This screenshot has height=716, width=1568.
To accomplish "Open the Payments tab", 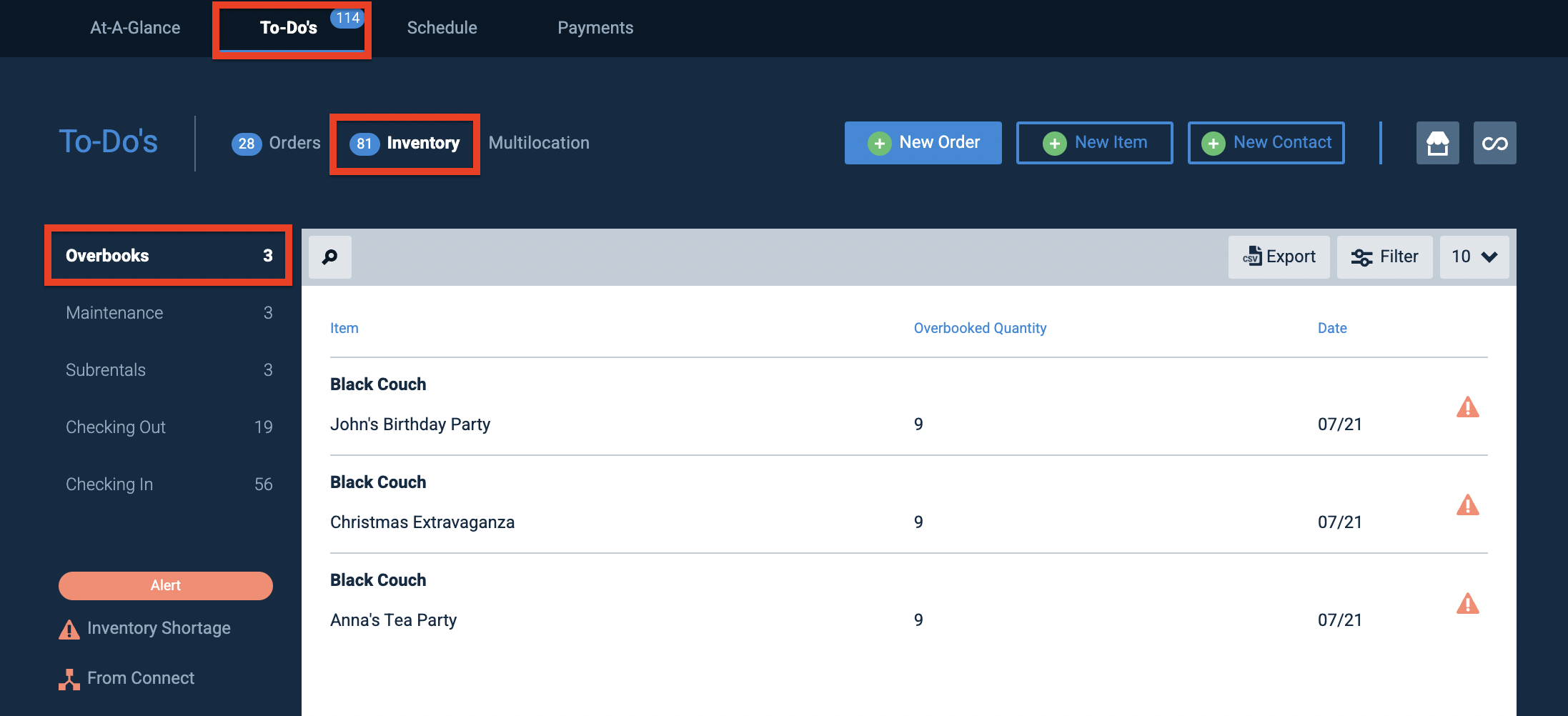I will pyautogui.click(x=595, y=28).
